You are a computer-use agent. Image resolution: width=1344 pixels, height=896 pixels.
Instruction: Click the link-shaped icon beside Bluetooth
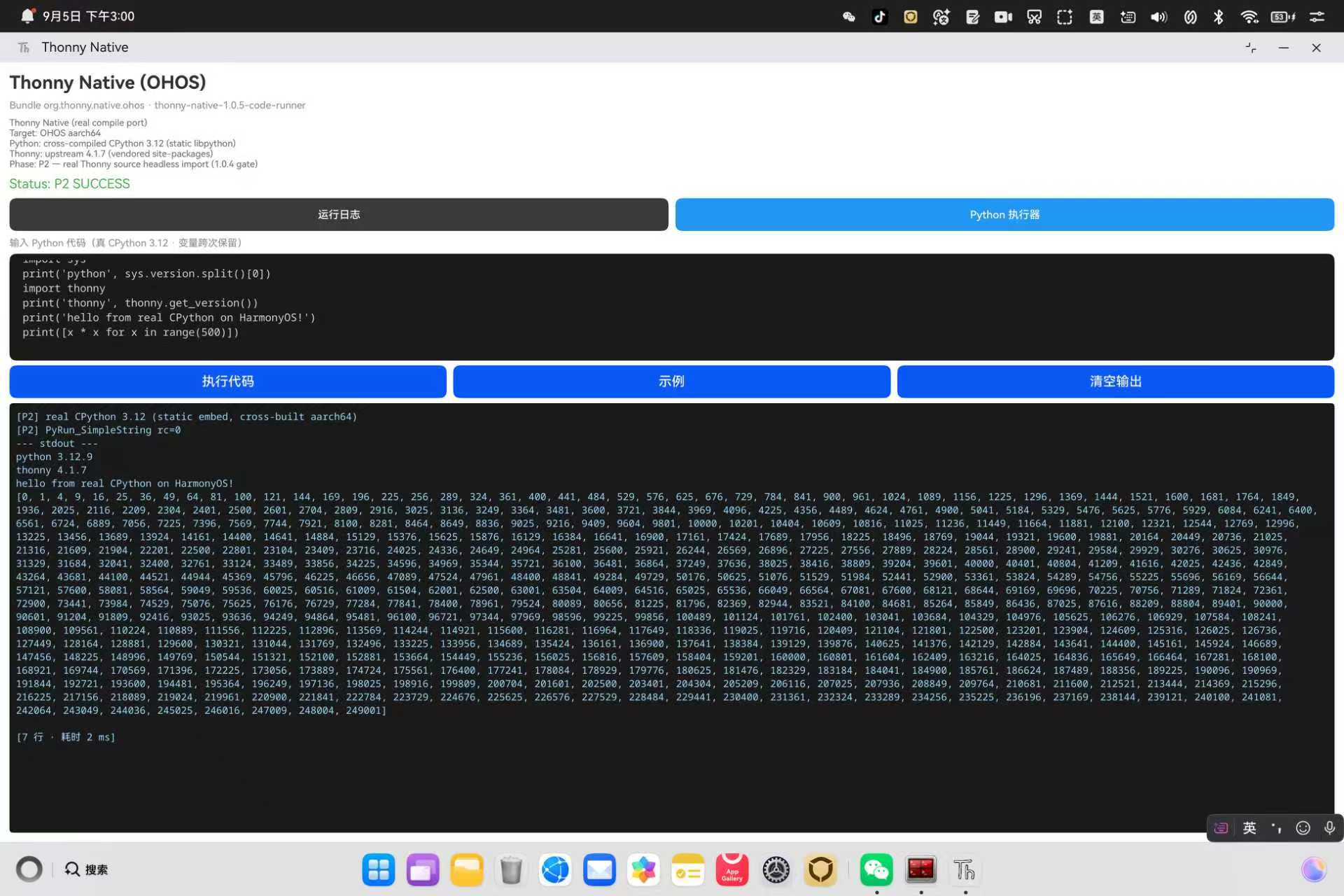point(1190,17)
